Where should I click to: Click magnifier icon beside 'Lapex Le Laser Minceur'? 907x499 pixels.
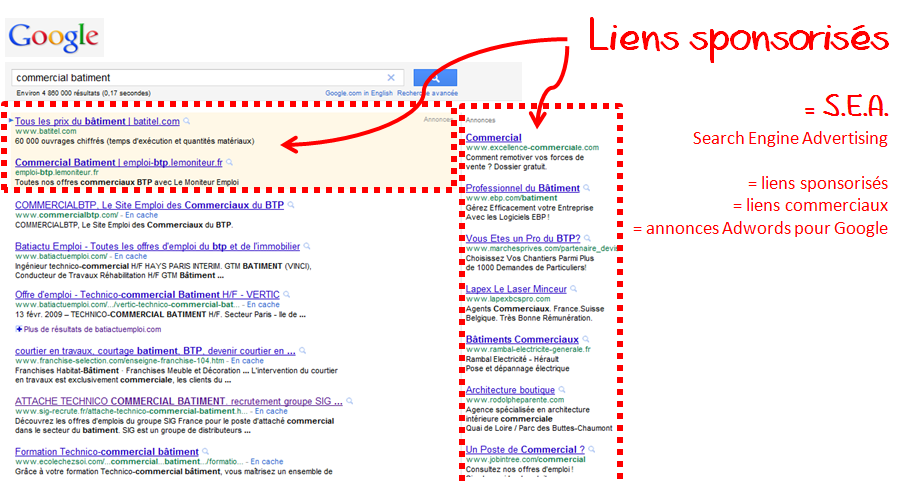click(x=573, y=289)
